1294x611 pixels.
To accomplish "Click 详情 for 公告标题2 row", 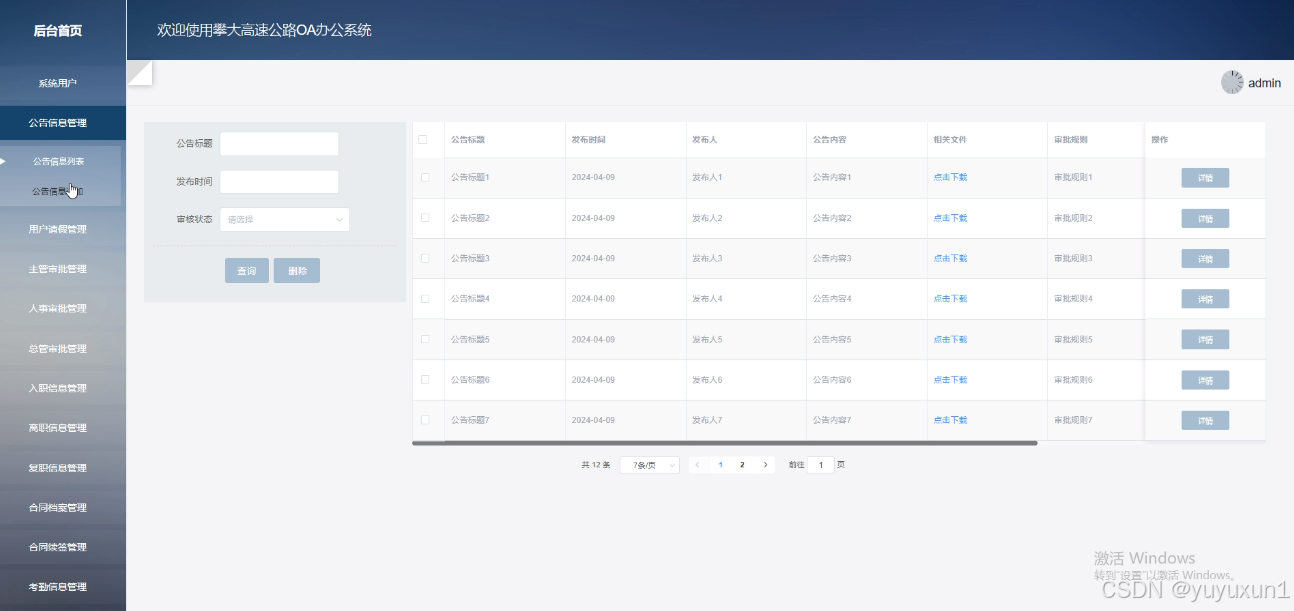I will (x=1205, y=218).
